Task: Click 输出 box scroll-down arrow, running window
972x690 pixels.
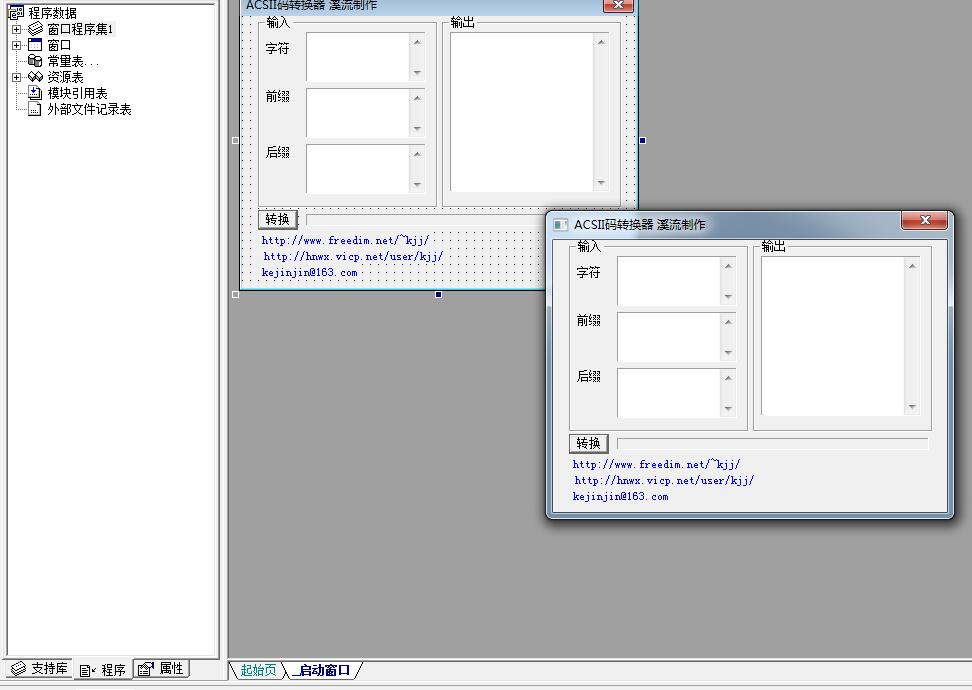Action: 912,407
